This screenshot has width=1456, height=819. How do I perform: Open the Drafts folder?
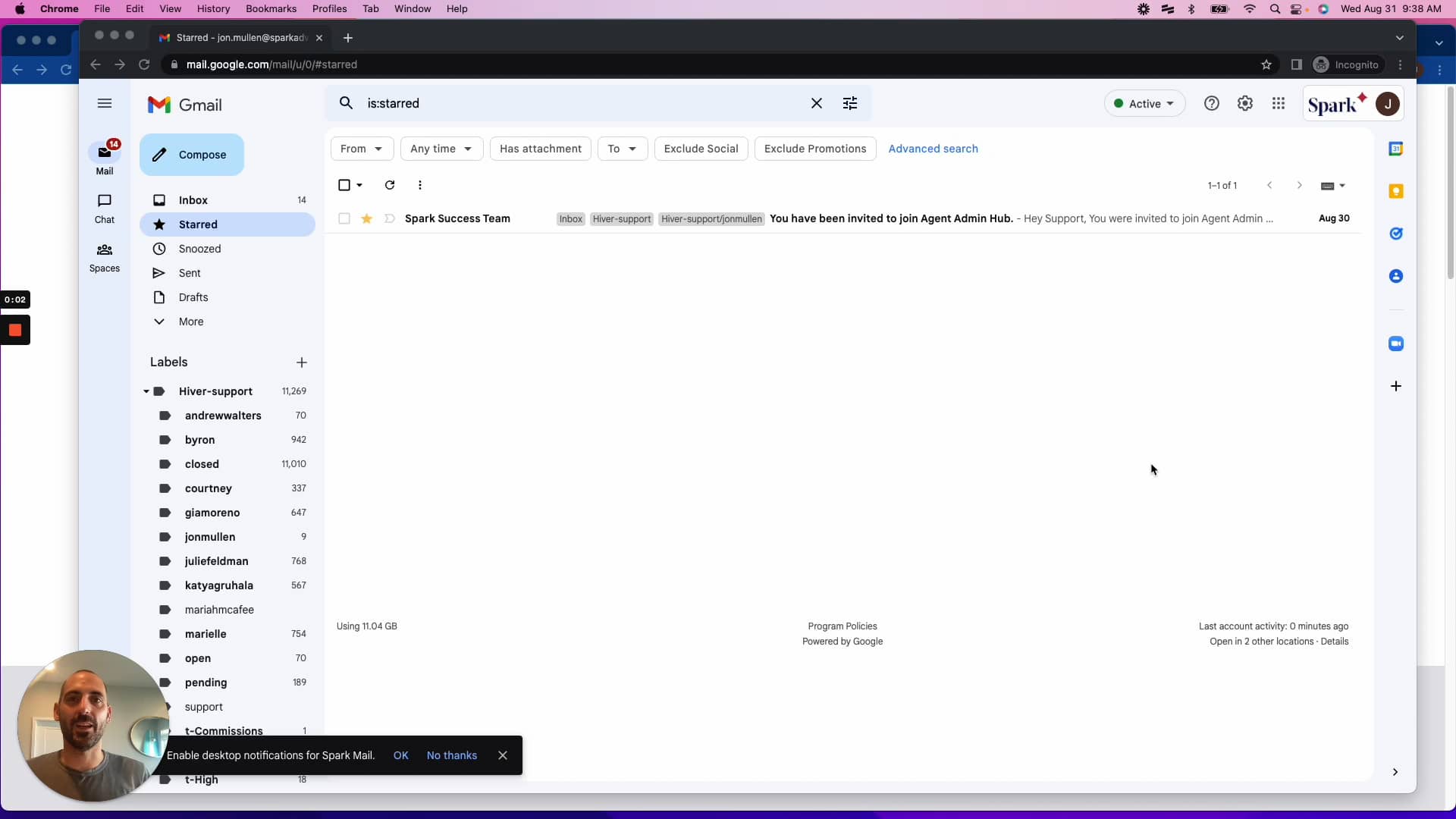(x=227, y=297)
